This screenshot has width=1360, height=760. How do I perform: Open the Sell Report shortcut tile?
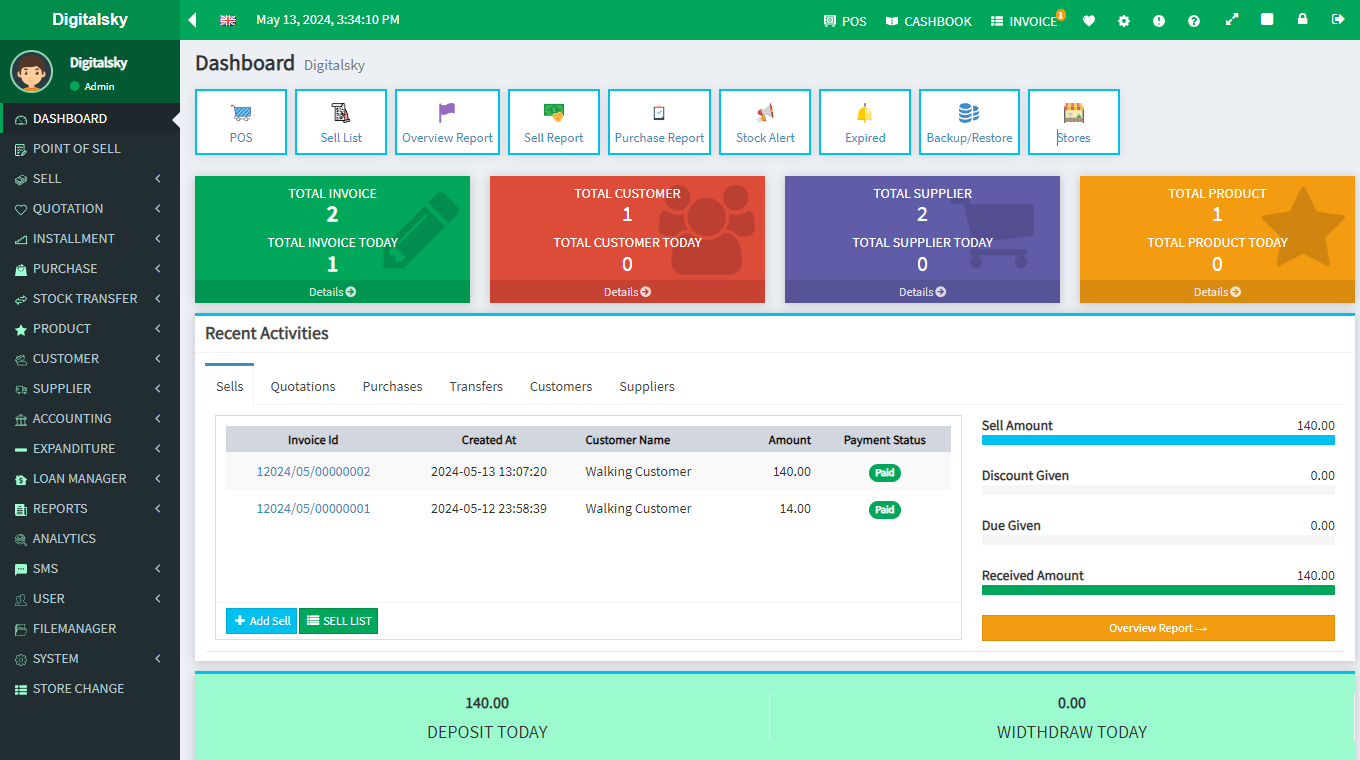[554, 122]
